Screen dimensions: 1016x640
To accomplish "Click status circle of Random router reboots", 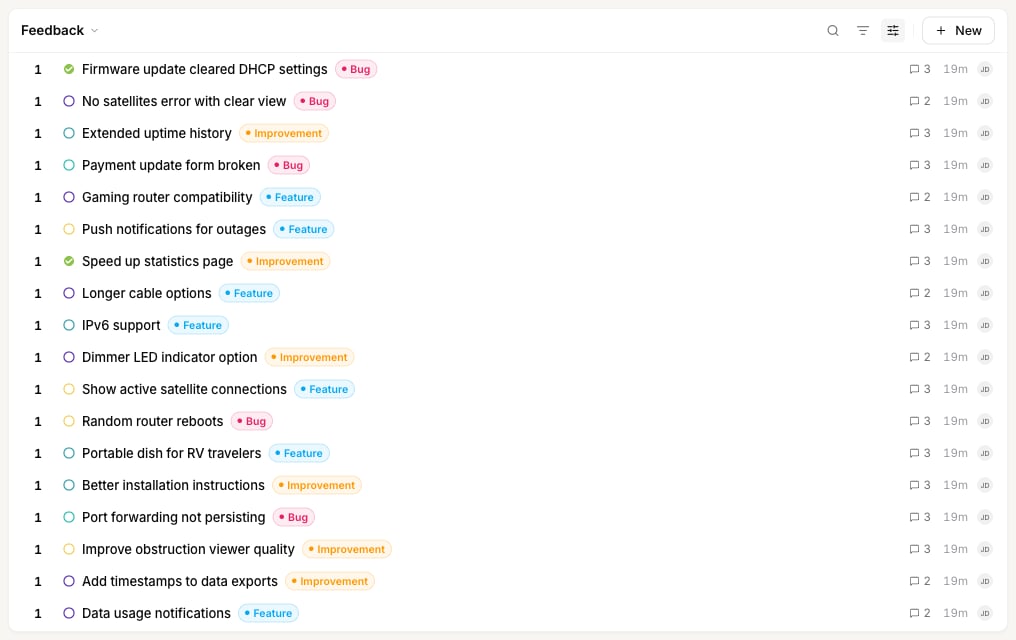I will 69,421.
